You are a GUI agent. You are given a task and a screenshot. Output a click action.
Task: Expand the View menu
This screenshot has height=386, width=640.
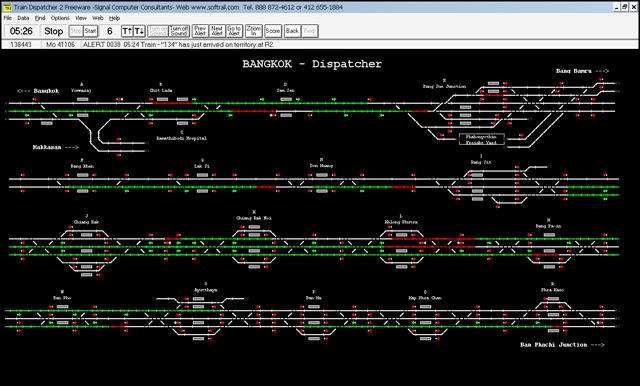pyautogui.click(x=81, y=18)
